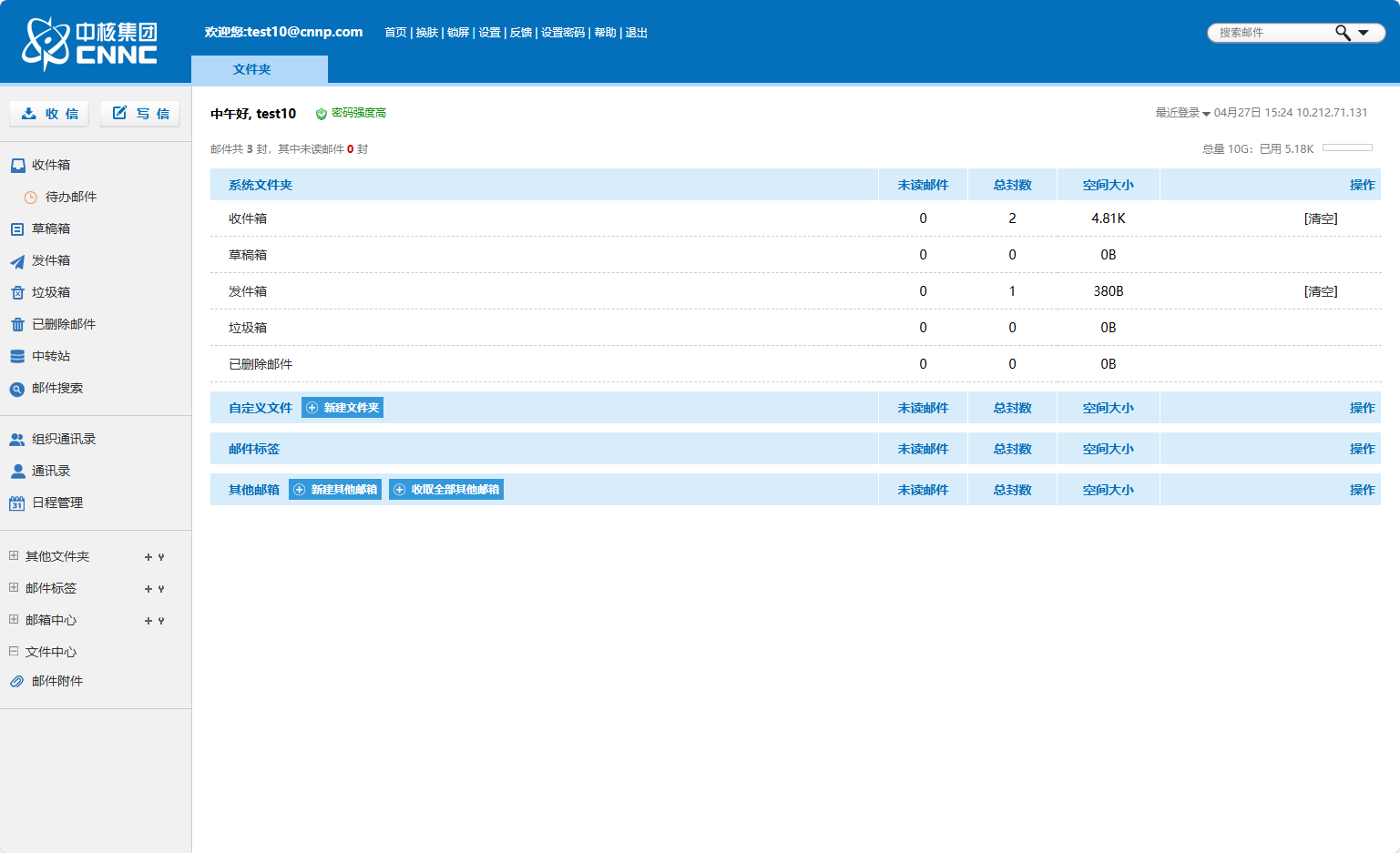Open the search options dropdown arrow

(1364, 33)
